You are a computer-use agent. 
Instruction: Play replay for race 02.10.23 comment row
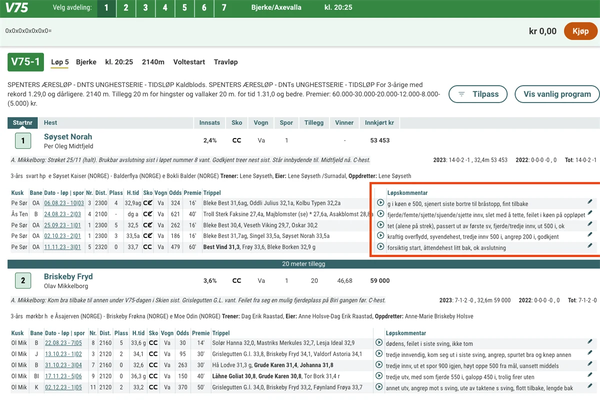coord(380,235)
